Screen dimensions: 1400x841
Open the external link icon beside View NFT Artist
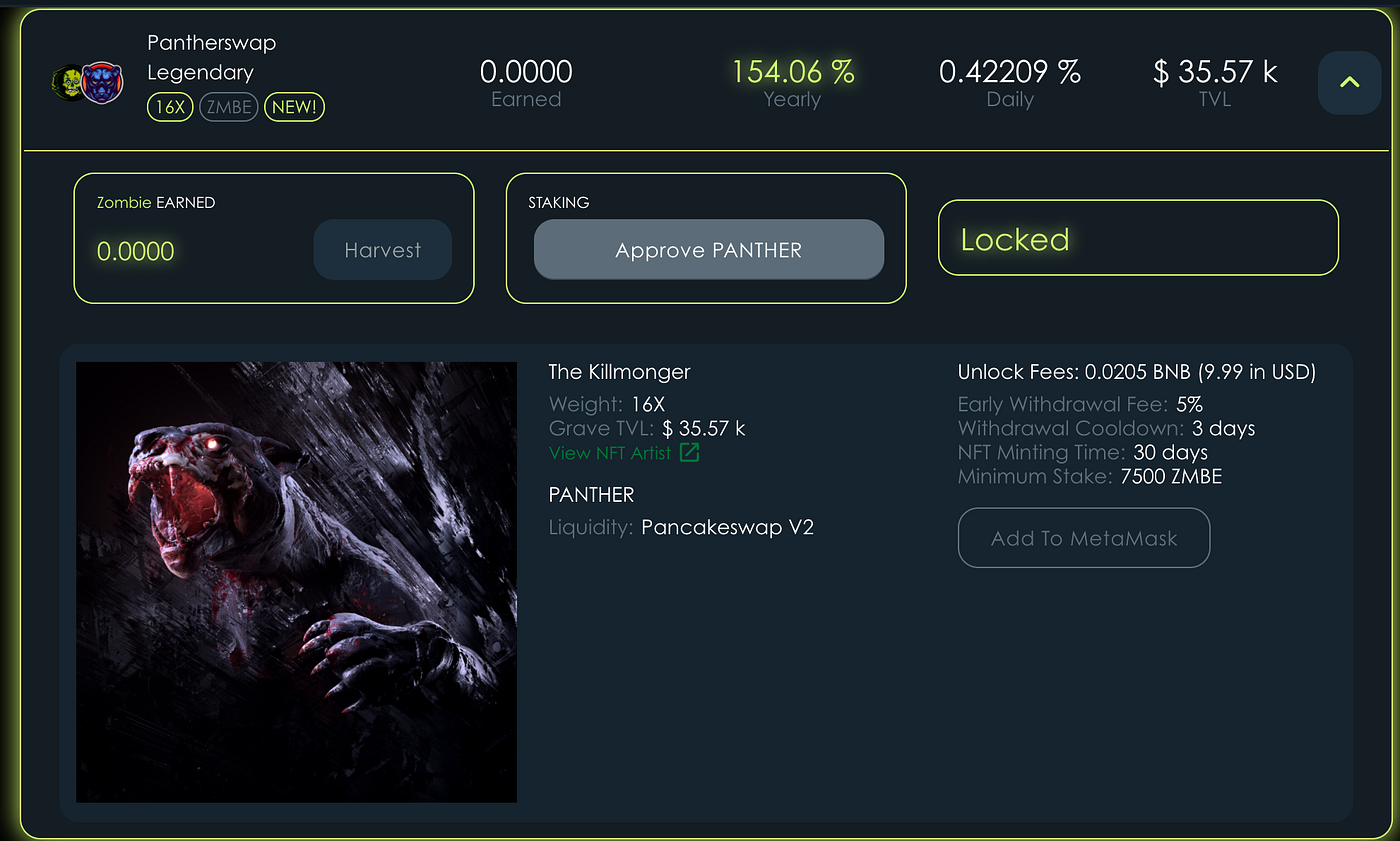point(689,453)
